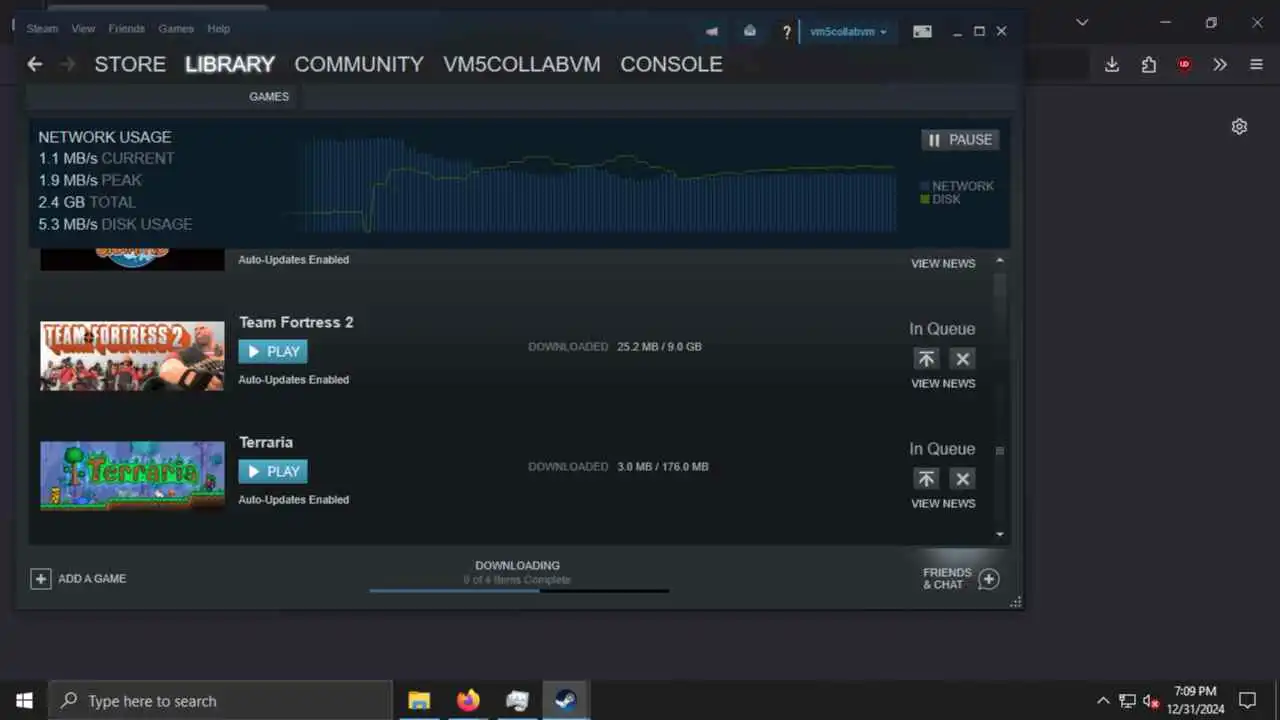1280x720 pixels.
Task: Open the Help menu in Steam
Action: click(218, 29)
